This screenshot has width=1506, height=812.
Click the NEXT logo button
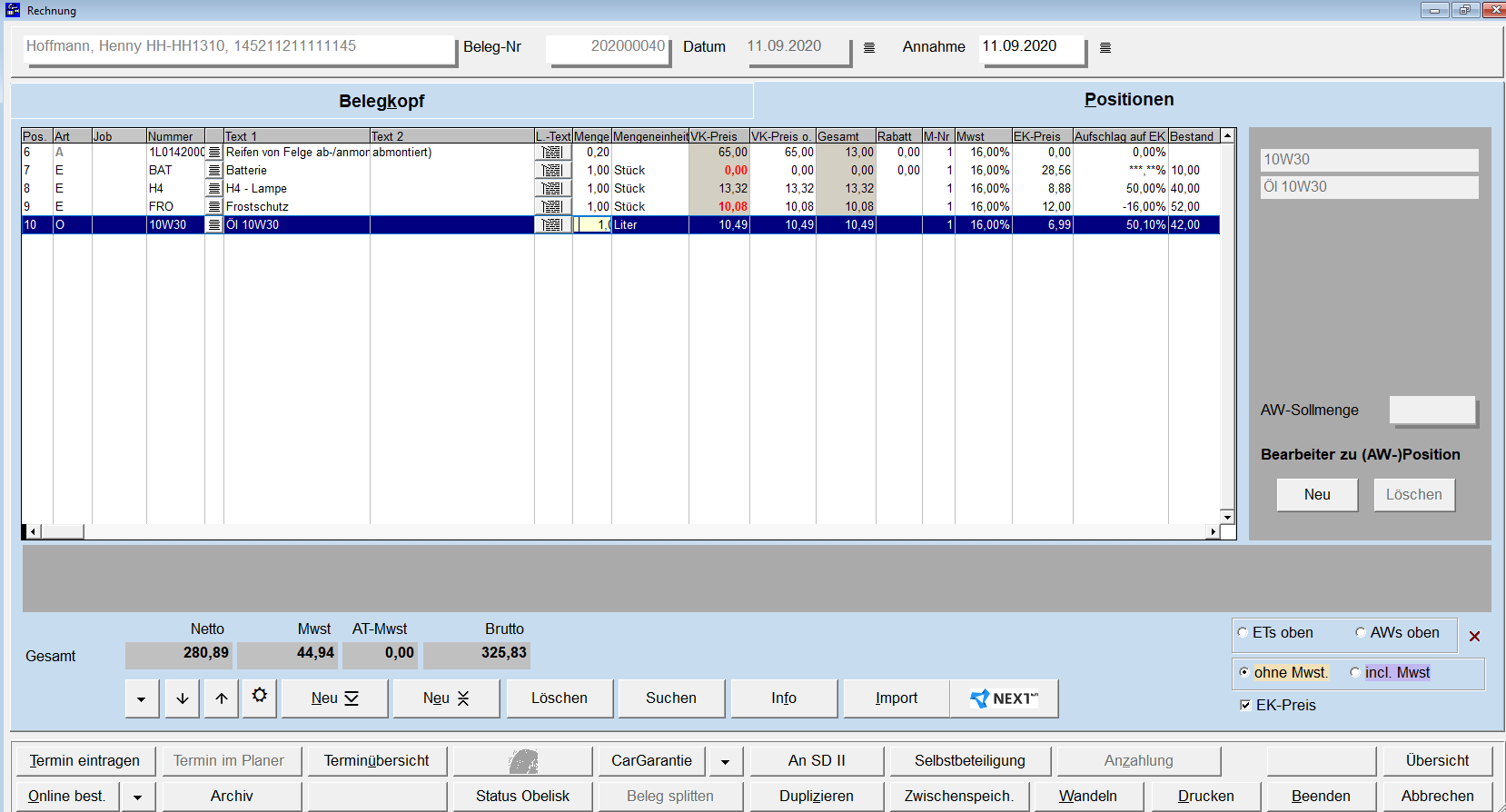tap(1004, 698)
